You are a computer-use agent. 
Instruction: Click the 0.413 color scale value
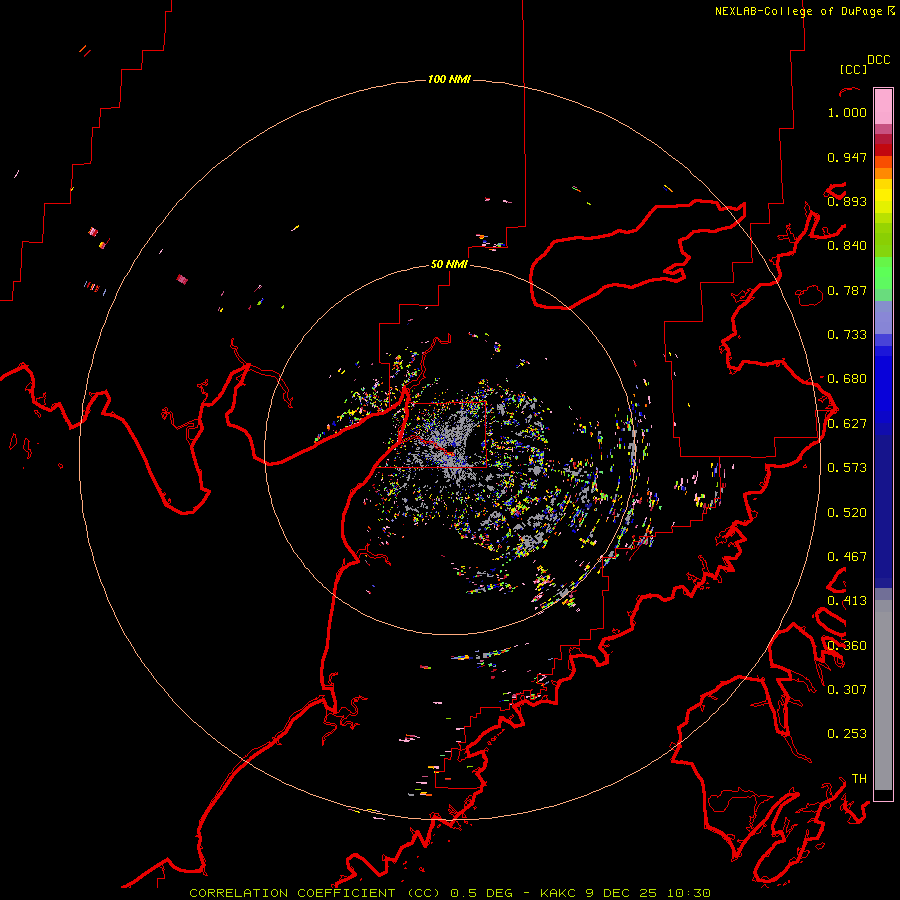pos(847,601)
